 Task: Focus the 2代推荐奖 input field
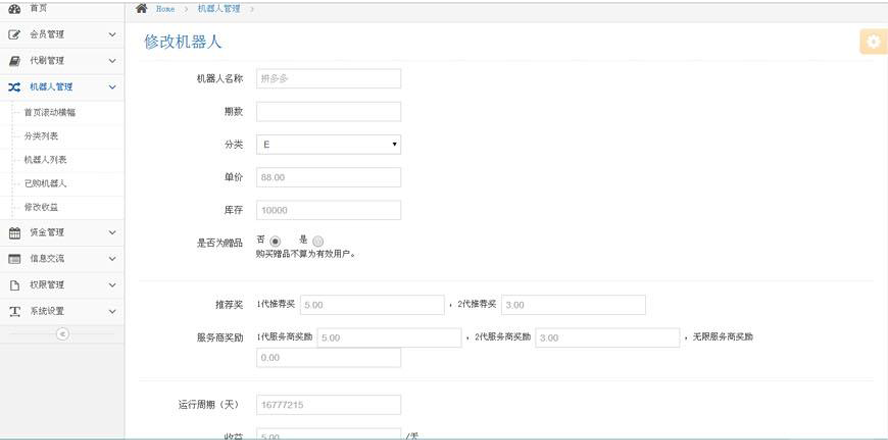pos(573,305)
